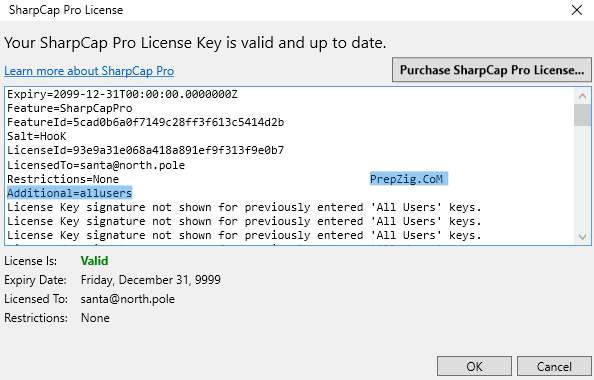Image resolution: width=594 pixels, height=380 pixels.
Task: Place cursor on the Salt=HooK line
Action: pyautogui.click(x=37, y=136)
